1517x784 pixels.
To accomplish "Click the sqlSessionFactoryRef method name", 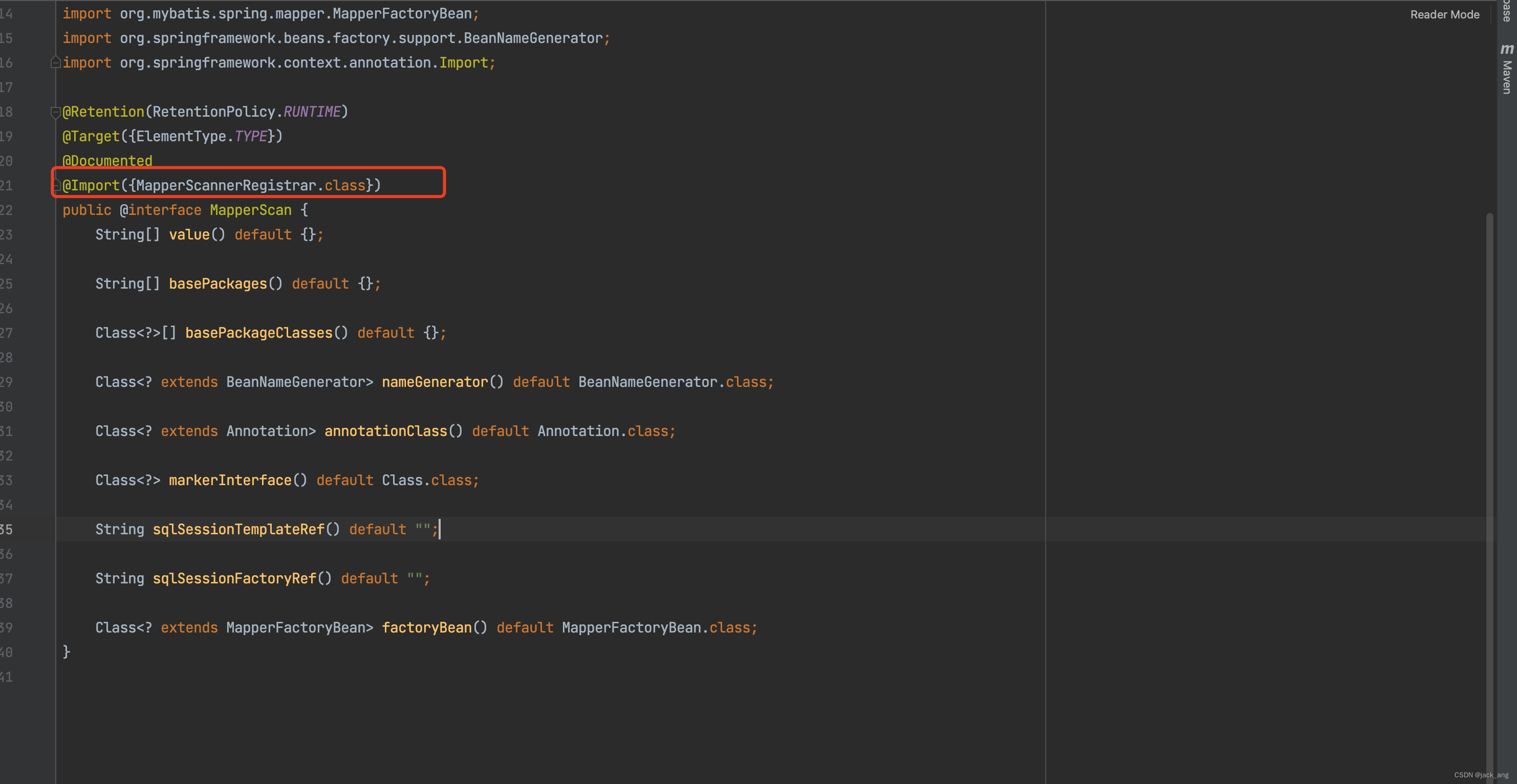I will [x=234, y=578].
